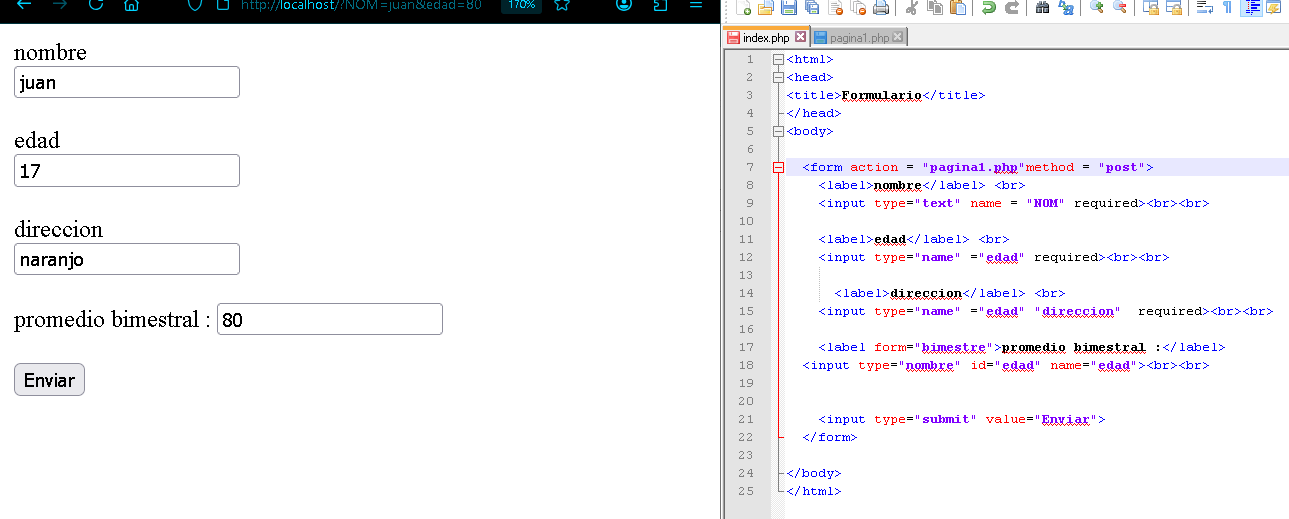Viewport: 1289px width, 519px height.
Task: Click the direccion field containing naranjo
Action: [x=127, y=259]
